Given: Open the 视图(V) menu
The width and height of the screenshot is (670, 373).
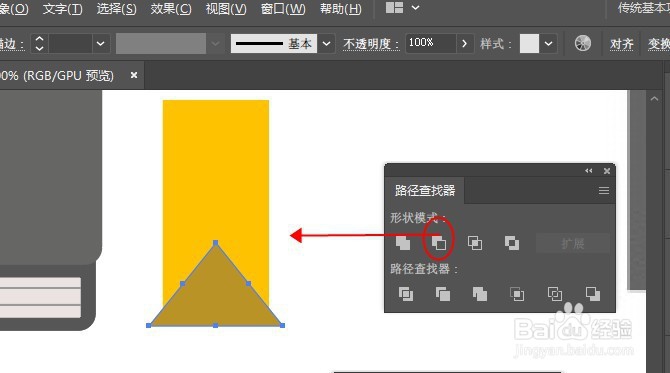Looking at the screenshot, I should [226, 9].
